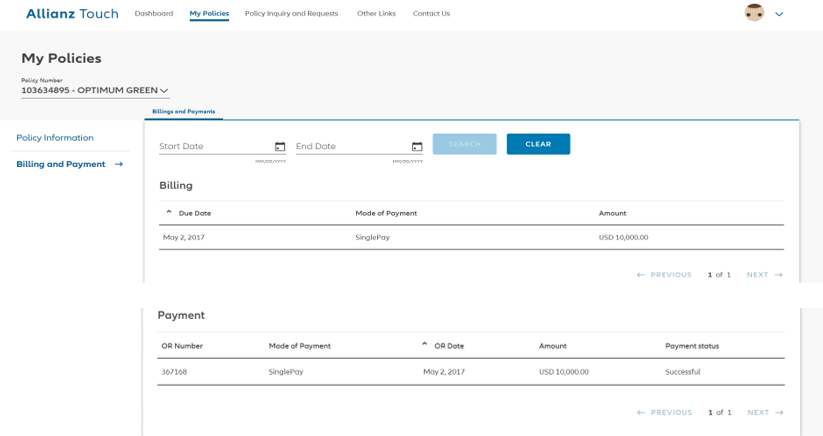Select Policy Information in the sidebar
This screenshot has width=823, height=436.
pos(55,138)
